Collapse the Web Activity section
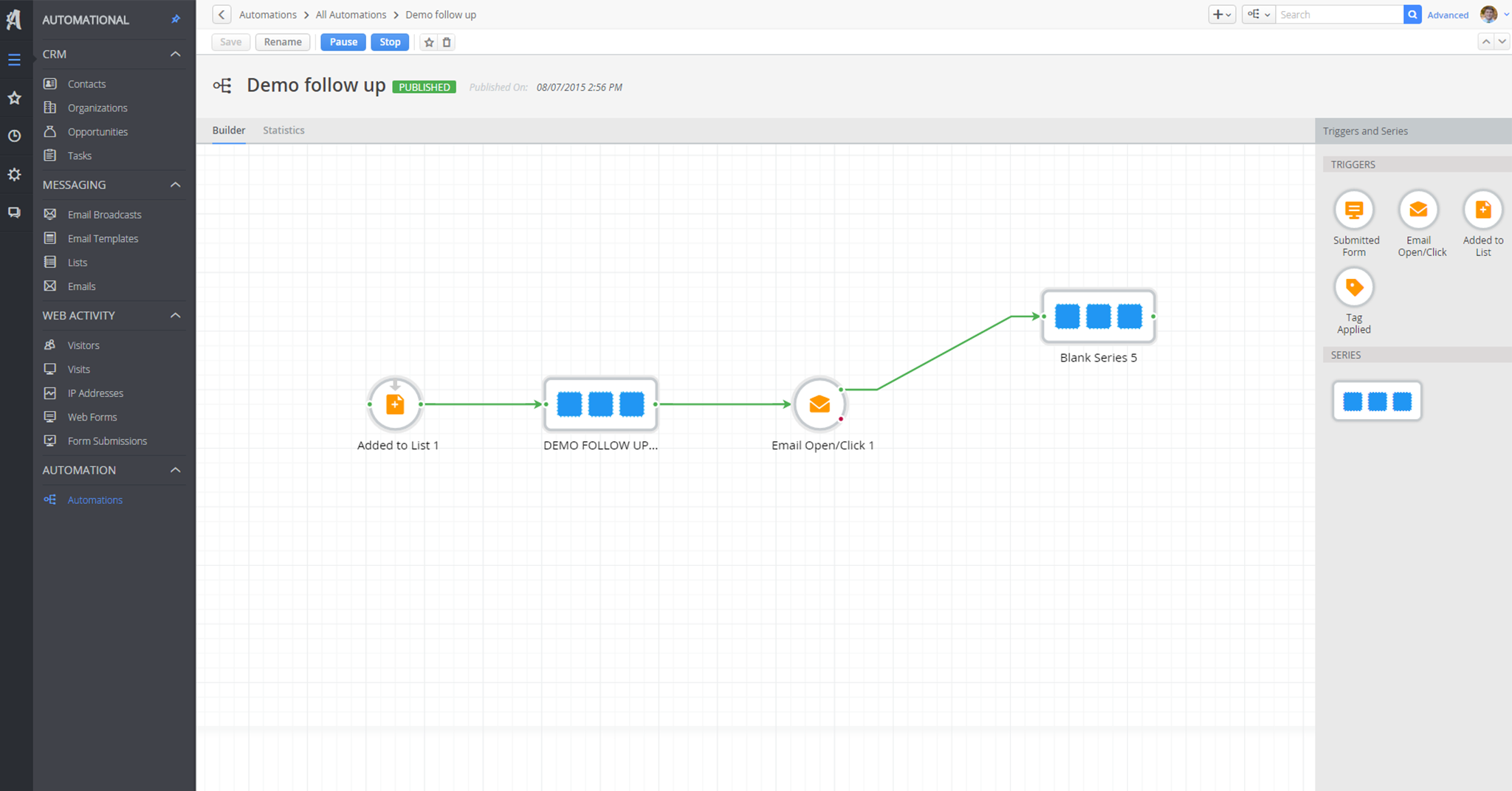 click(176, 315)
